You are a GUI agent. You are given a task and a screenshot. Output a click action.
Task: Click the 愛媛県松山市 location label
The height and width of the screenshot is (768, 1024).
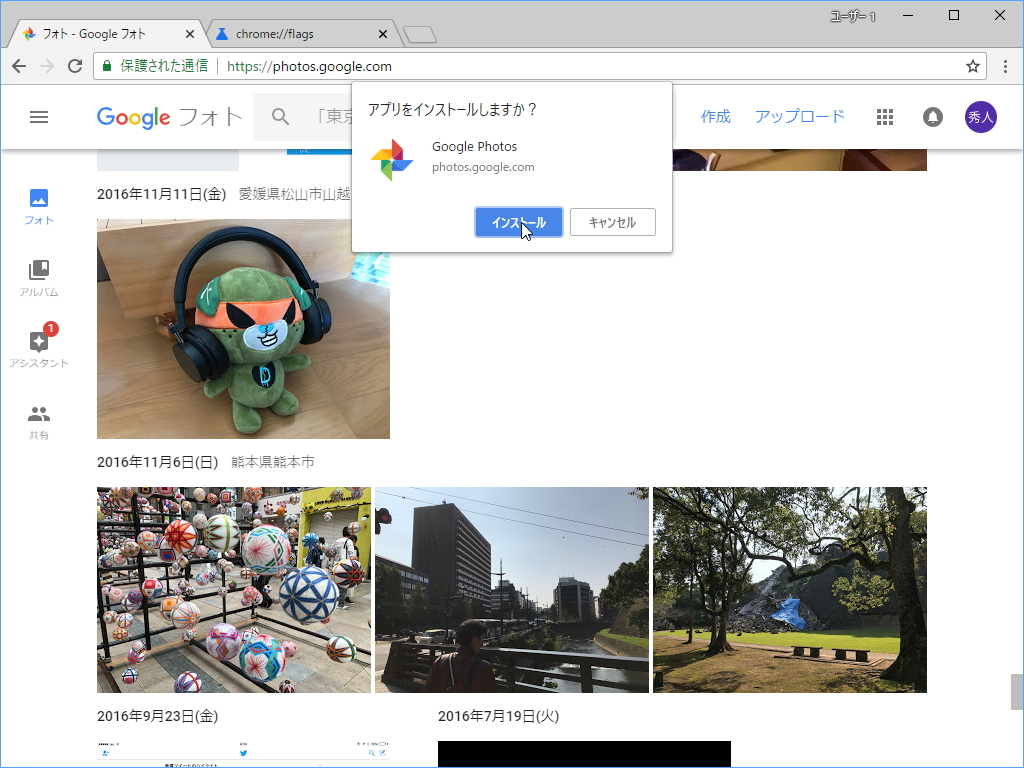click(x=295, y=194)
